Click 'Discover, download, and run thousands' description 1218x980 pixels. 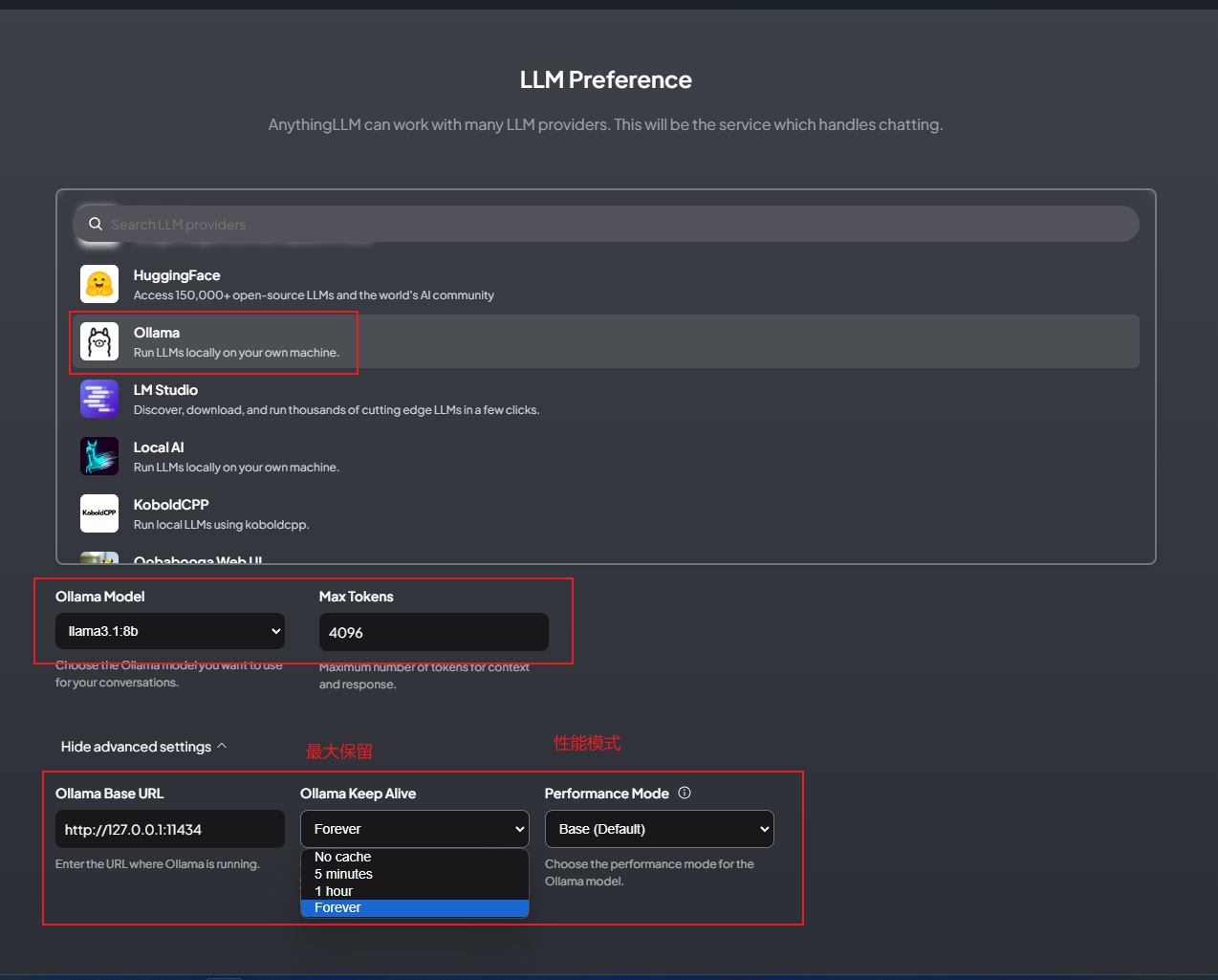(337, 410)
